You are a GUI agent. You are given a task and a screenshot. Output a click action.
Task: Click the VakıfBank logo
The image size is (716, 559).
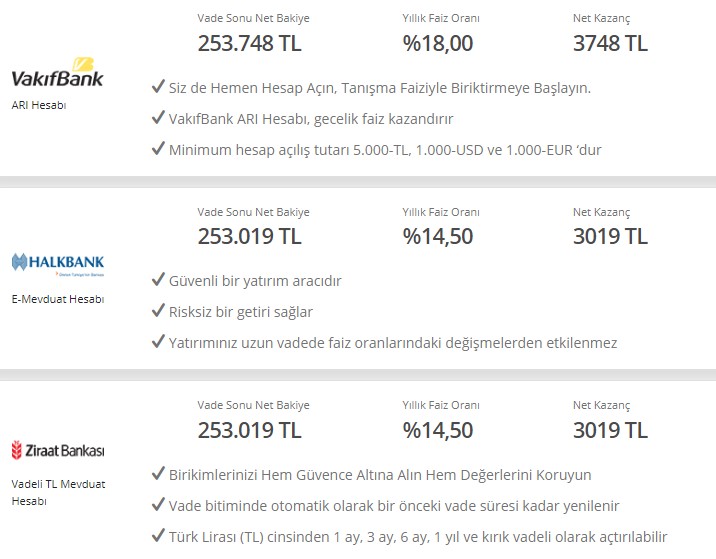click(x=58, y=72)
